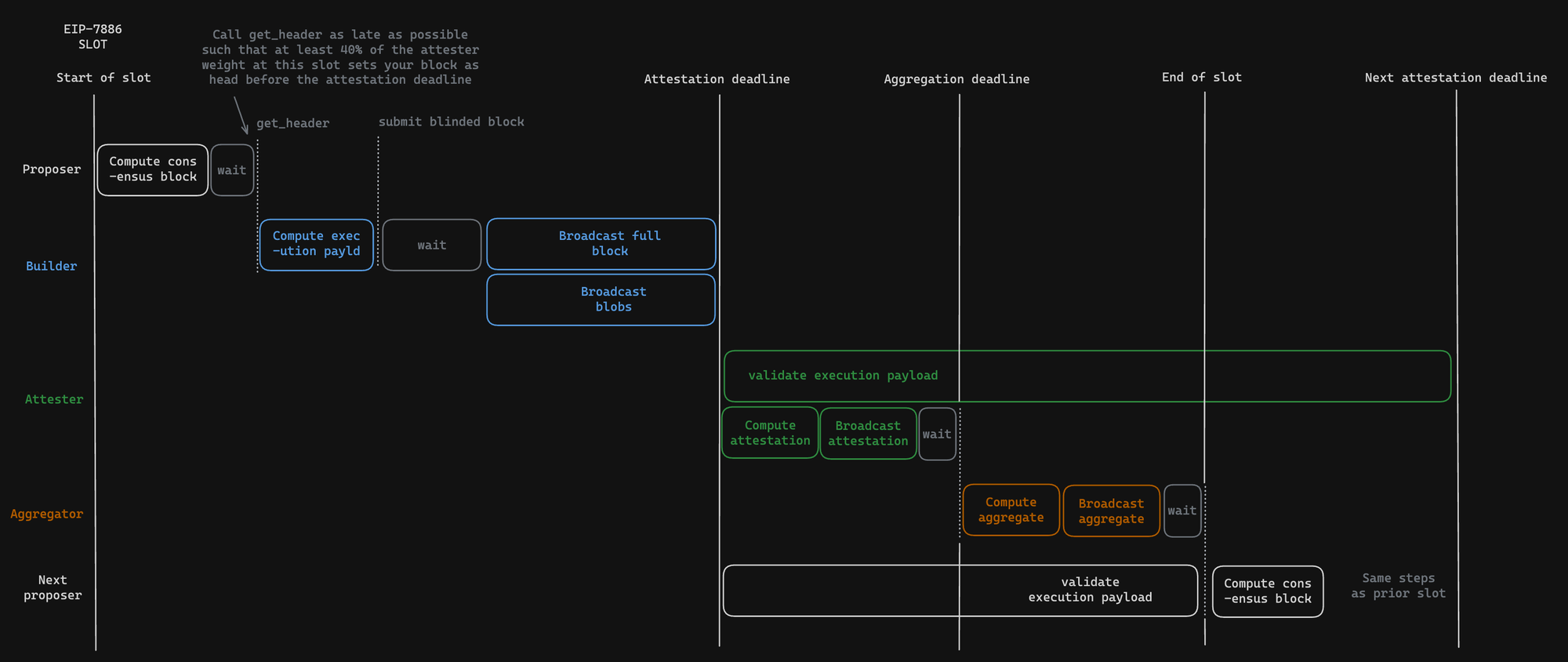Click the 'submit blinded block' label
The height and width of the screenshot is (662, 1568).
pyautogui.click(x=452, y=122)
